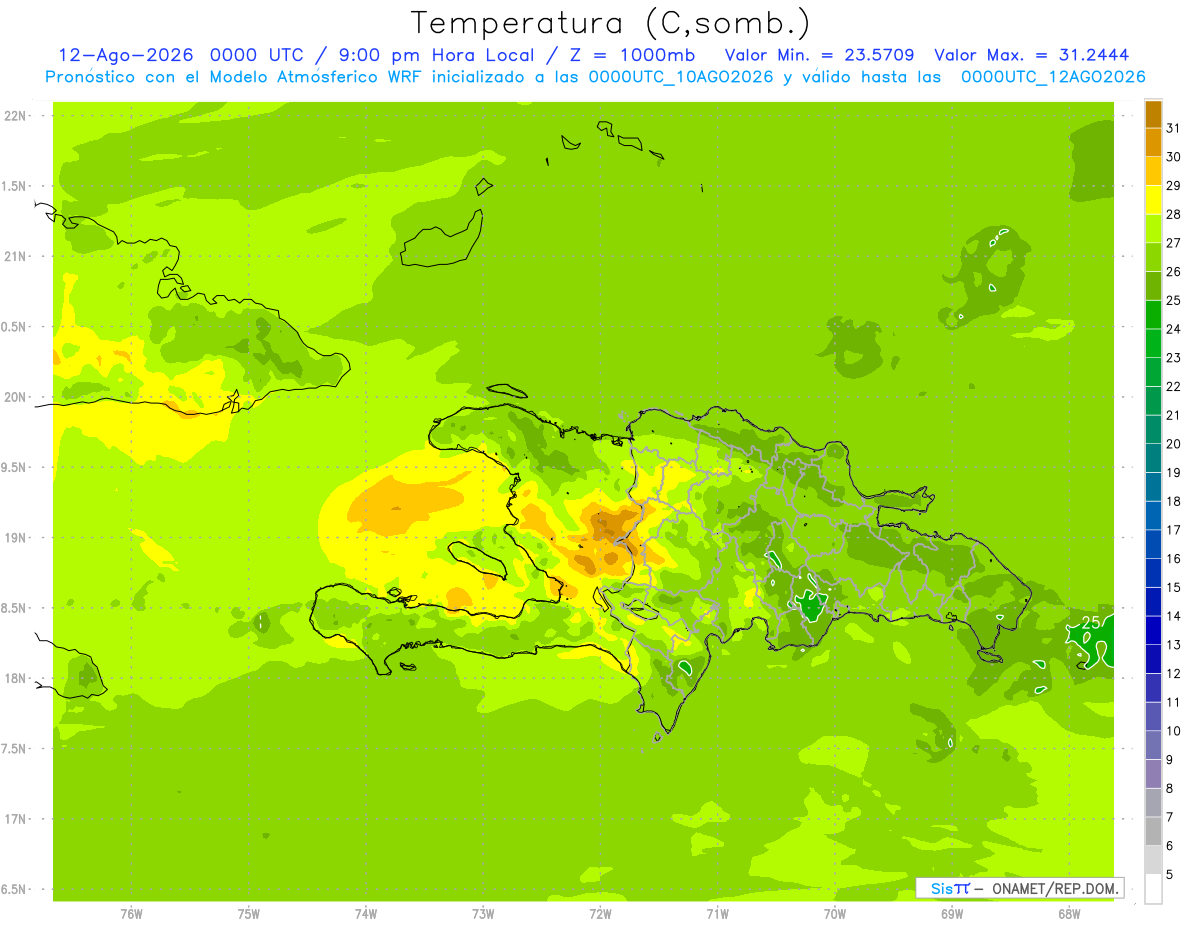The height and width of the screenshot is (927, 1200).
Task: Click the "75W" longitude axis label
Action: (249, 914)
